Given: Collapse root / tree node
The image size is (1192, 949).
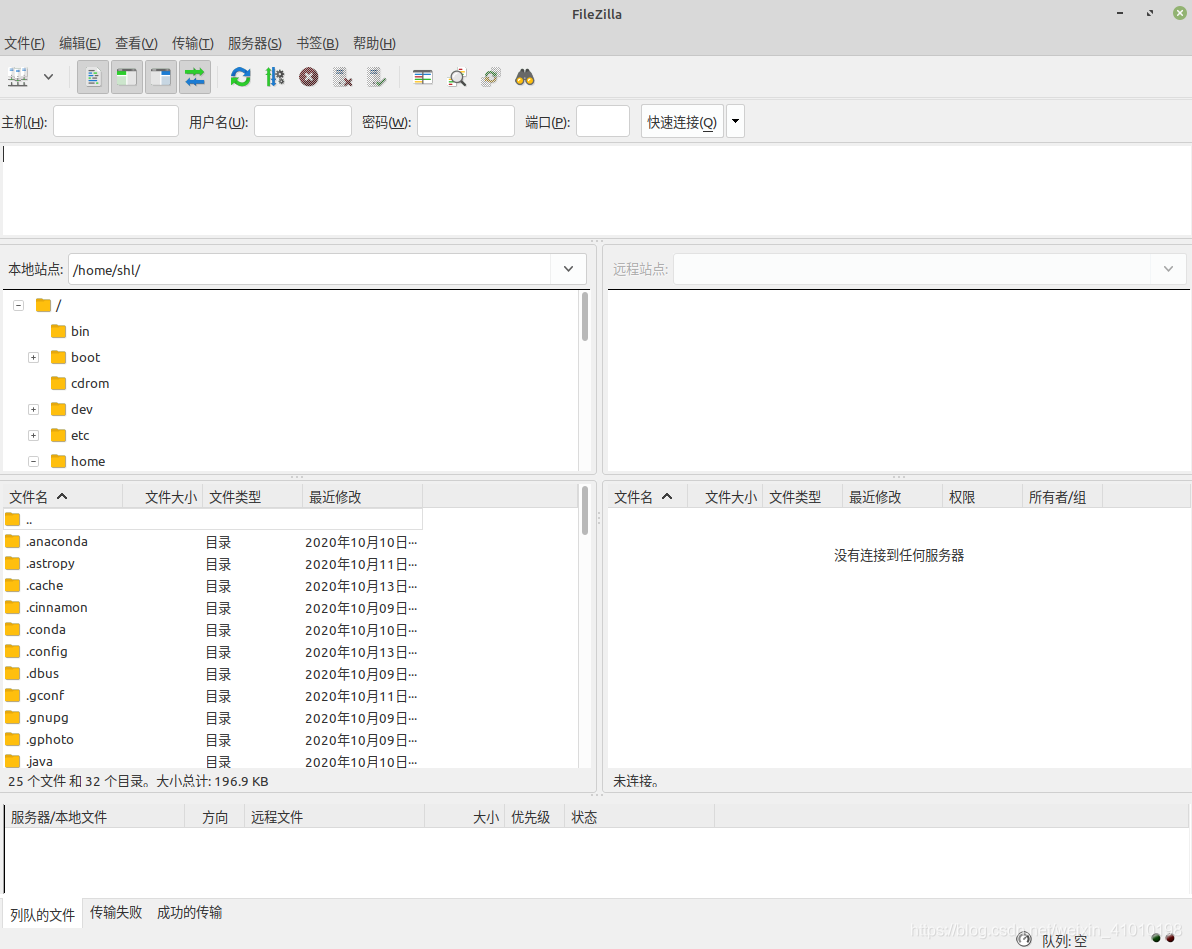Looking at the screenshot, I should click(x=18, y=306).
